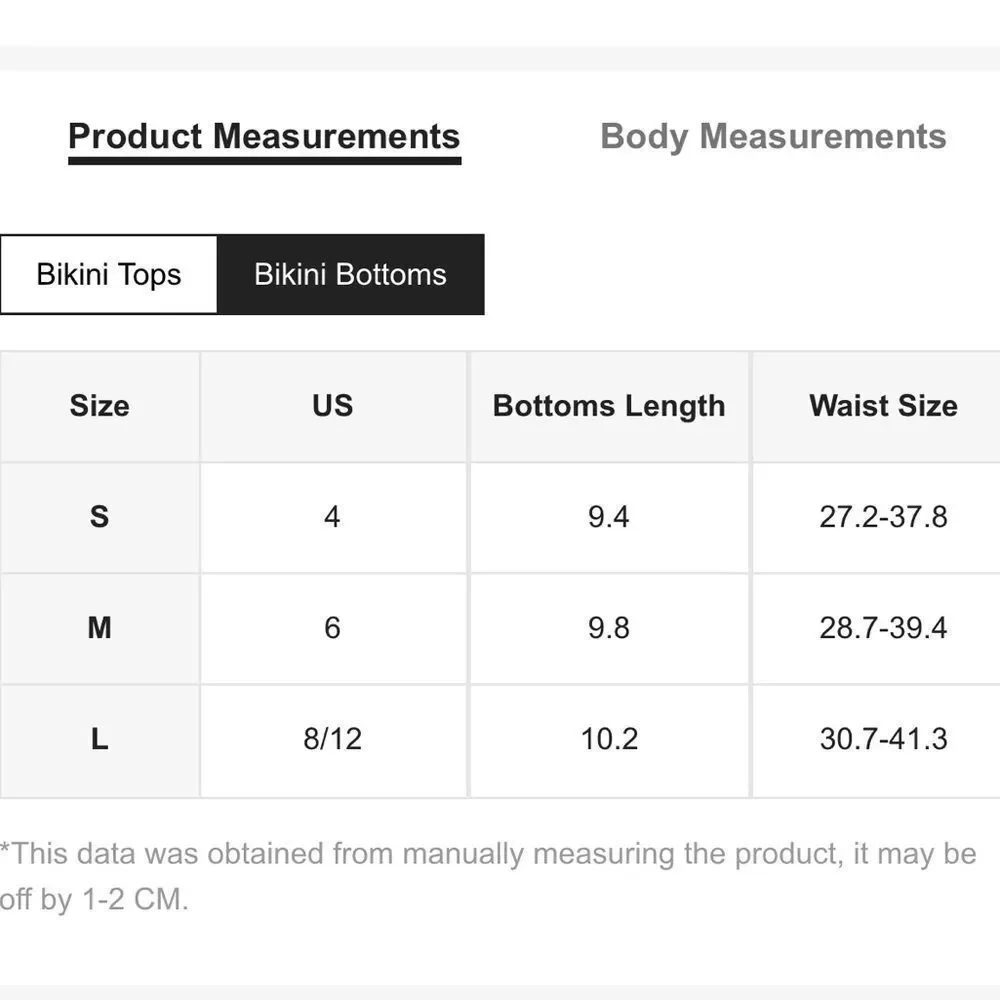Image resolution: width=1000 pixels, height=1000 pixels.
Task: Click waist size 27.2-37.8 cell
Action: (883, 517)
